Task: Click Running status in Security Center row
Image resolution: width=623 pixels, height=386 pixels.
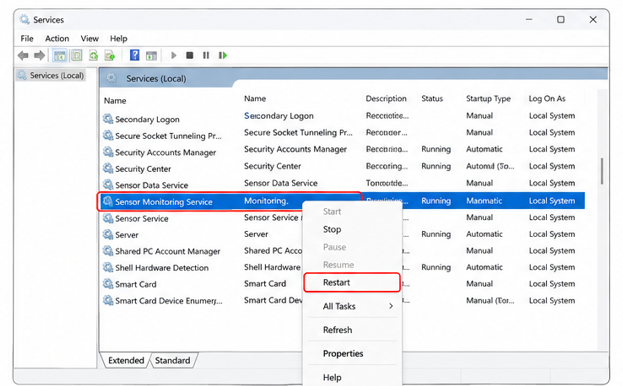Action: pyautogui.click(x=436, y=166)
